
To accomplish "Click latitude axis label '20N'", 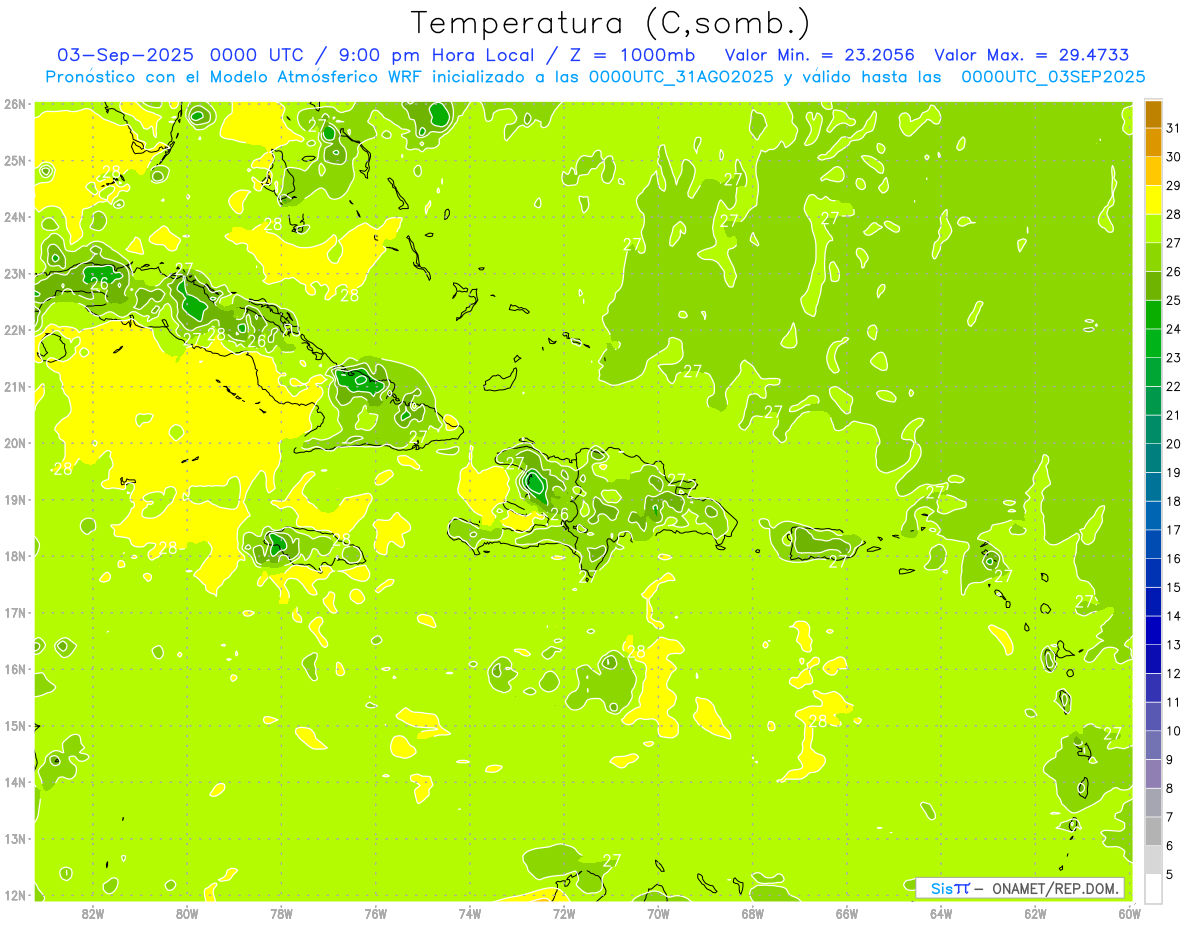I will click(x=15, y=443).
